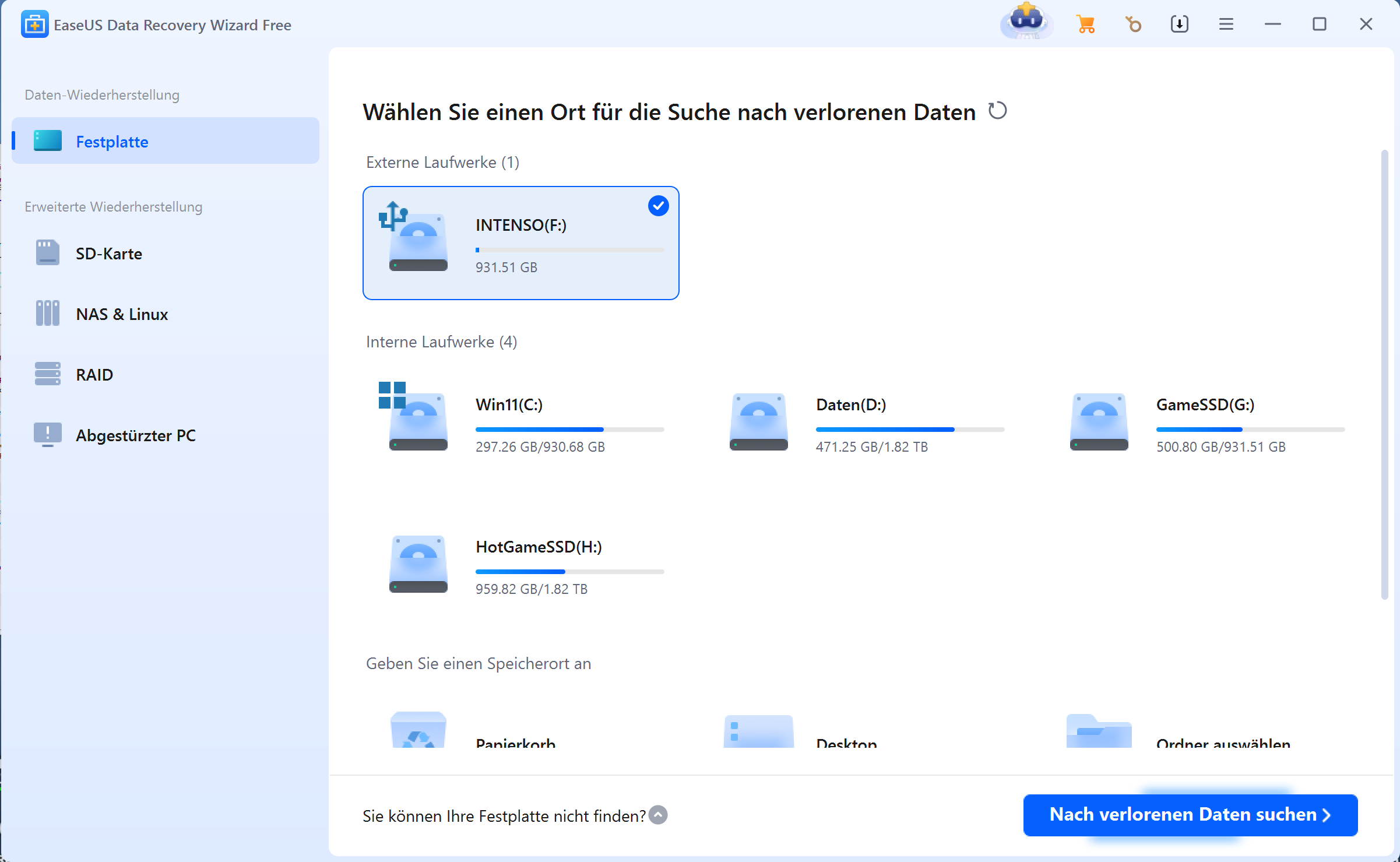Expand the "Festplatte nicht finden" help arrow
The width and height of the screenshot is (1400, 862).
[x=658, y=815]
